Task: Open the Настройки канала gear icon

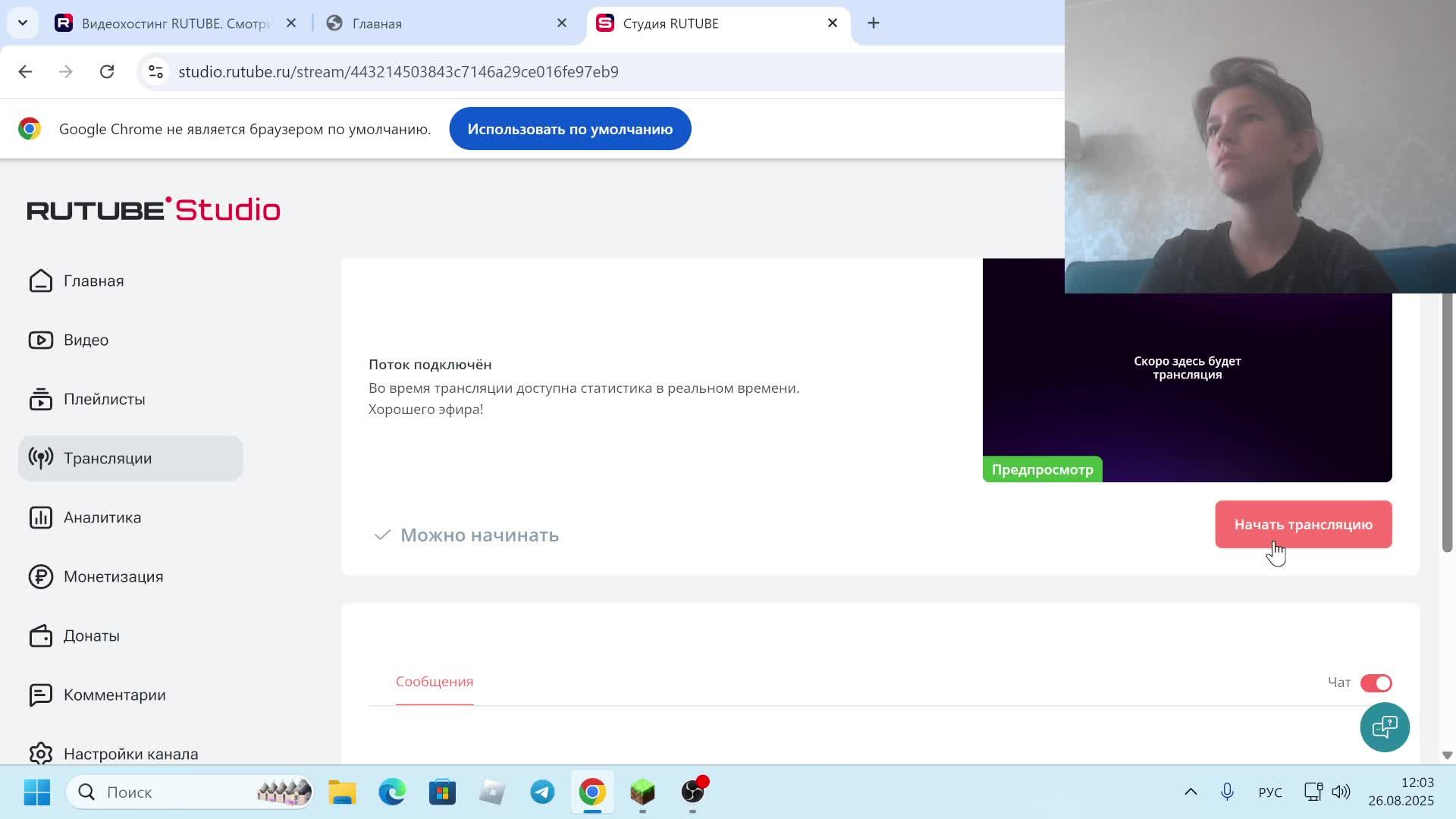Action: coord(41,753)
